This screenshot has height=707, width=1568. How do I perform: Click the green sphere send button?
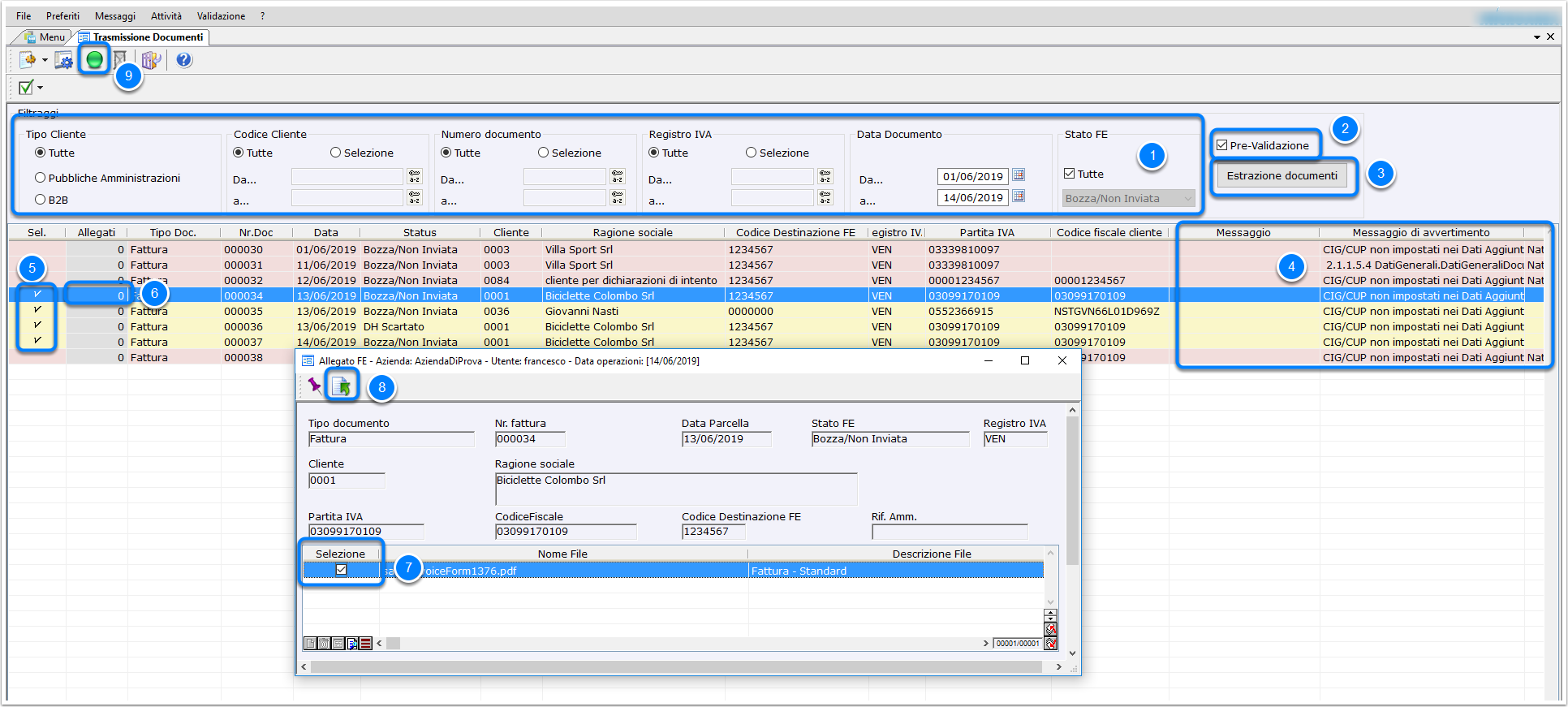coord(95,60)
